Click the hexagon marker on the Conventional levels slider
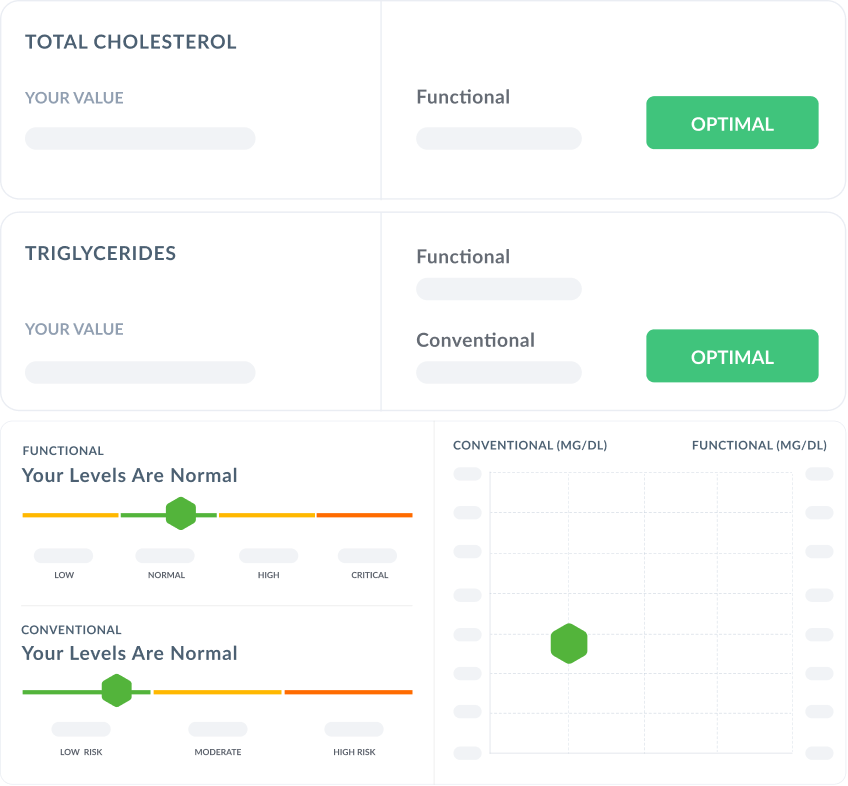848x786 pixels. pyautogui.click(x=117, y=690)
